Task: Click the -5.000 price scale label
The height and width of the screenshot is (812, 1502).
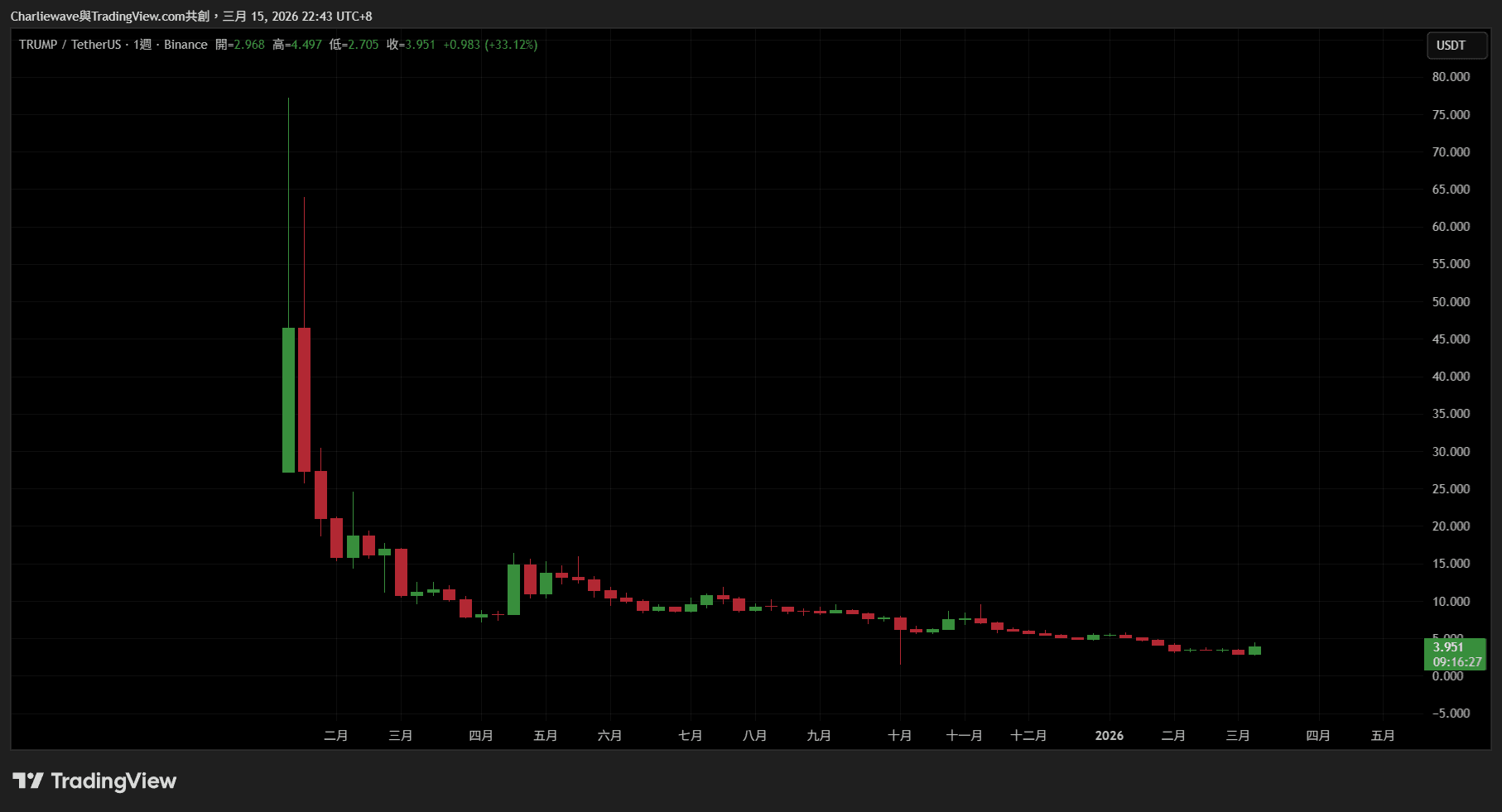Action: tap(1451, 714)
